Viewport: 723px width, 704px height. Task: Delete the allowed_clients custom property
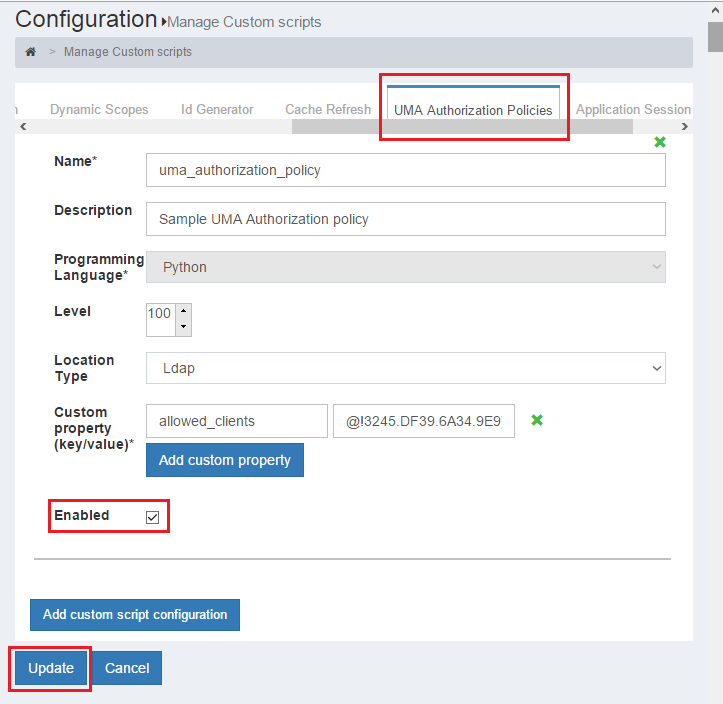pyautogui.click(x=537, y=421)
